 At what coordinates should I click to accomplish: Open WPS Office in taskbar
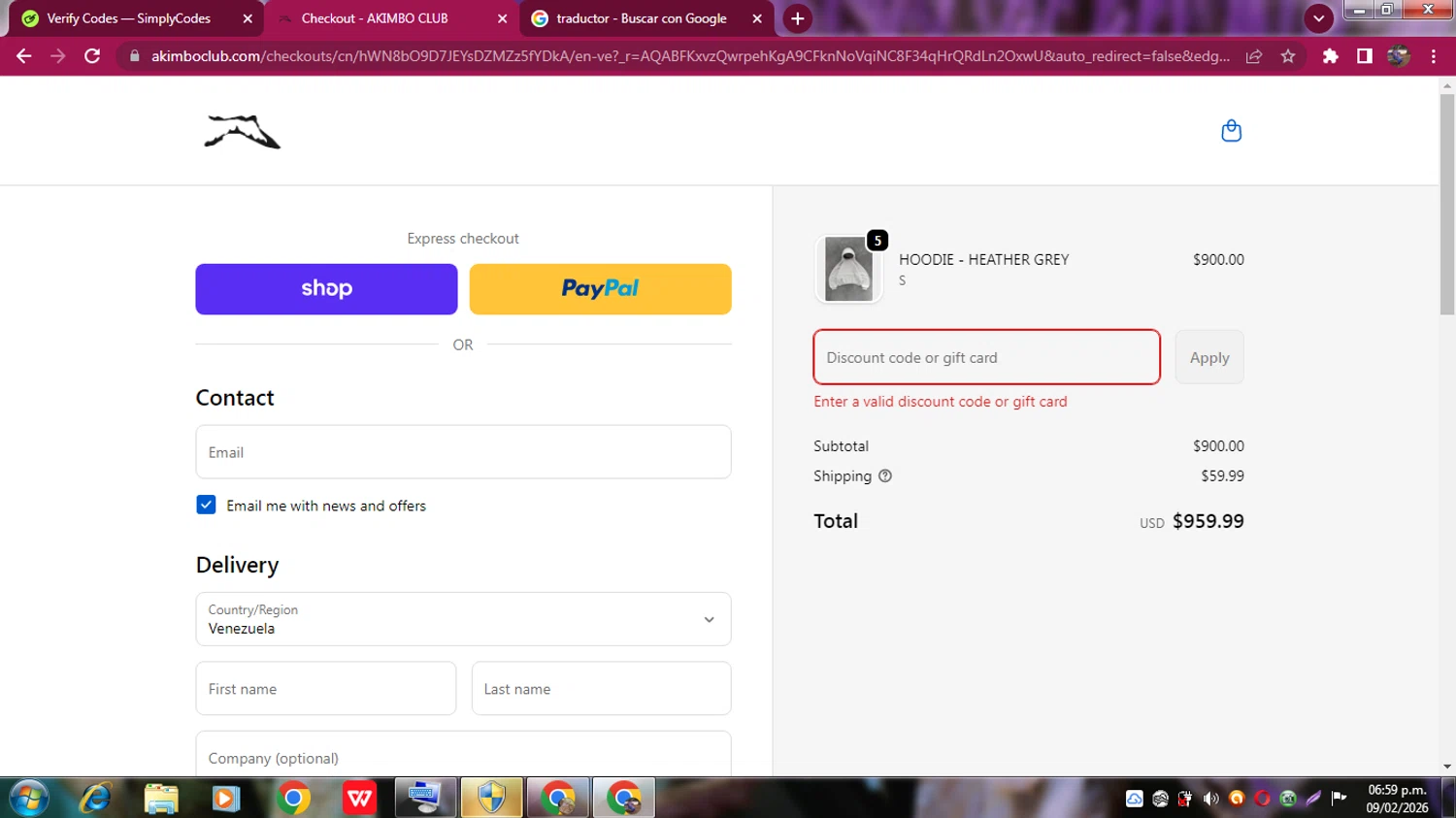pos(359,799)
